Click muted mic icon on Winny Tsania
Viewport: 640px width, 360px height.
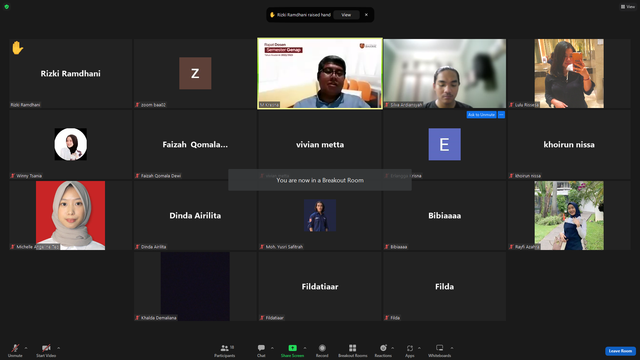coord(13,176)
